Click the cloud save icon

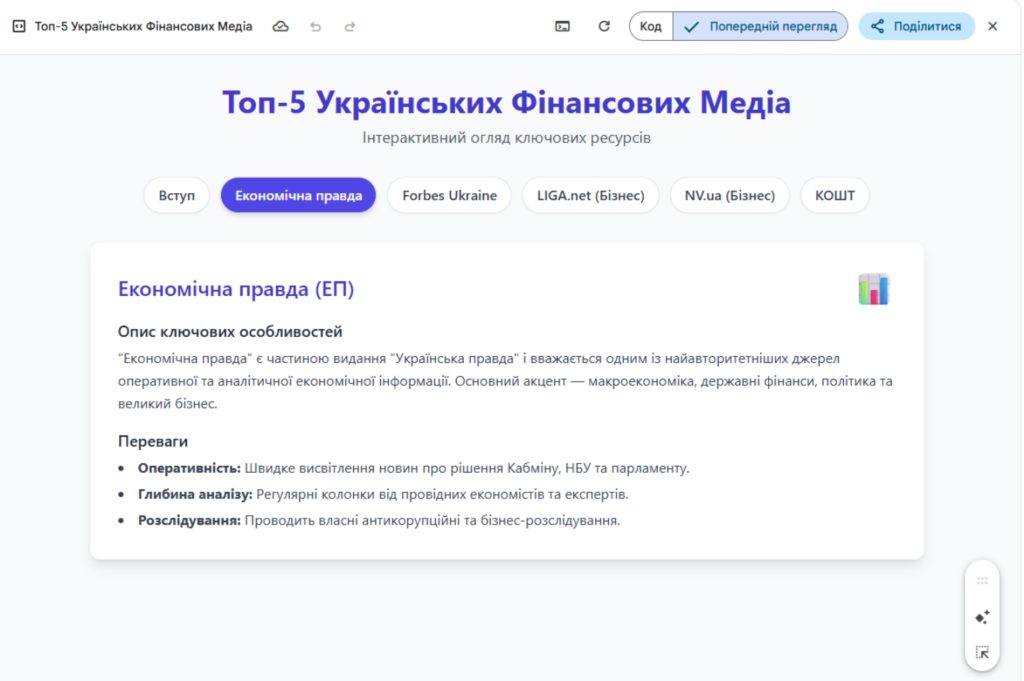281,26
